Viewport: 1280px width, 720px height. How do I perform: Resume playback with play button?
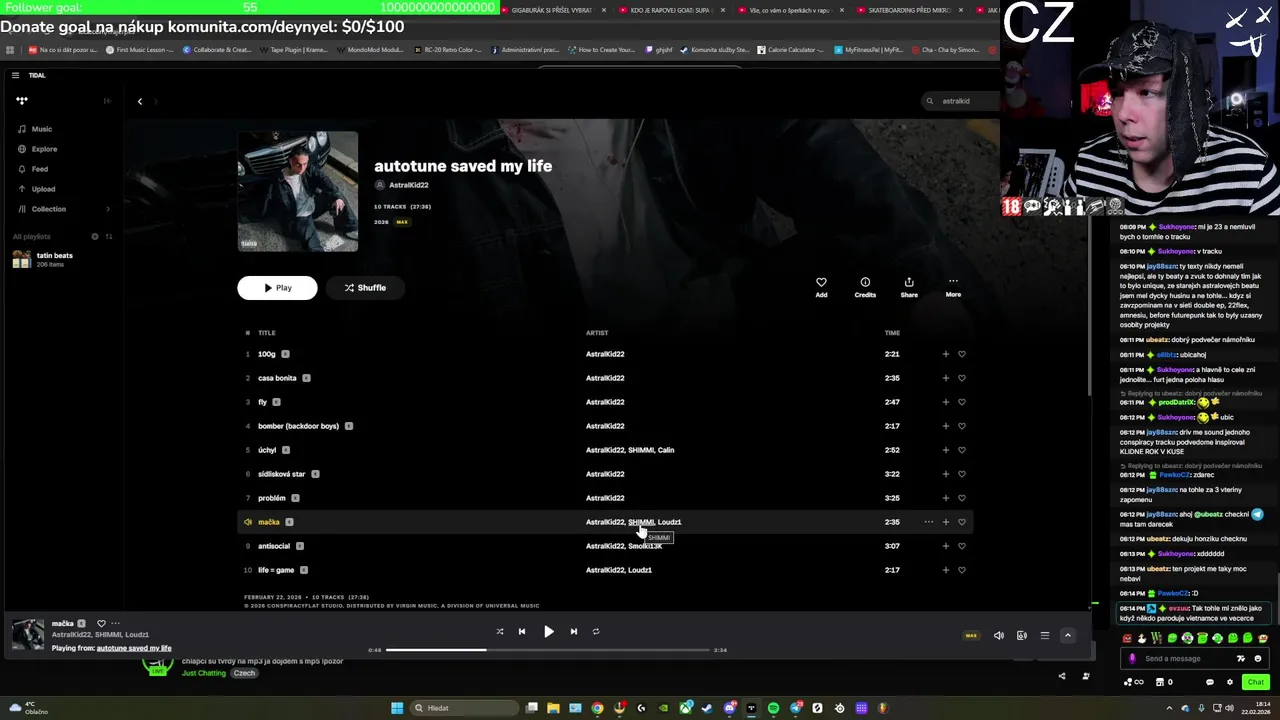tap(548, 632)
